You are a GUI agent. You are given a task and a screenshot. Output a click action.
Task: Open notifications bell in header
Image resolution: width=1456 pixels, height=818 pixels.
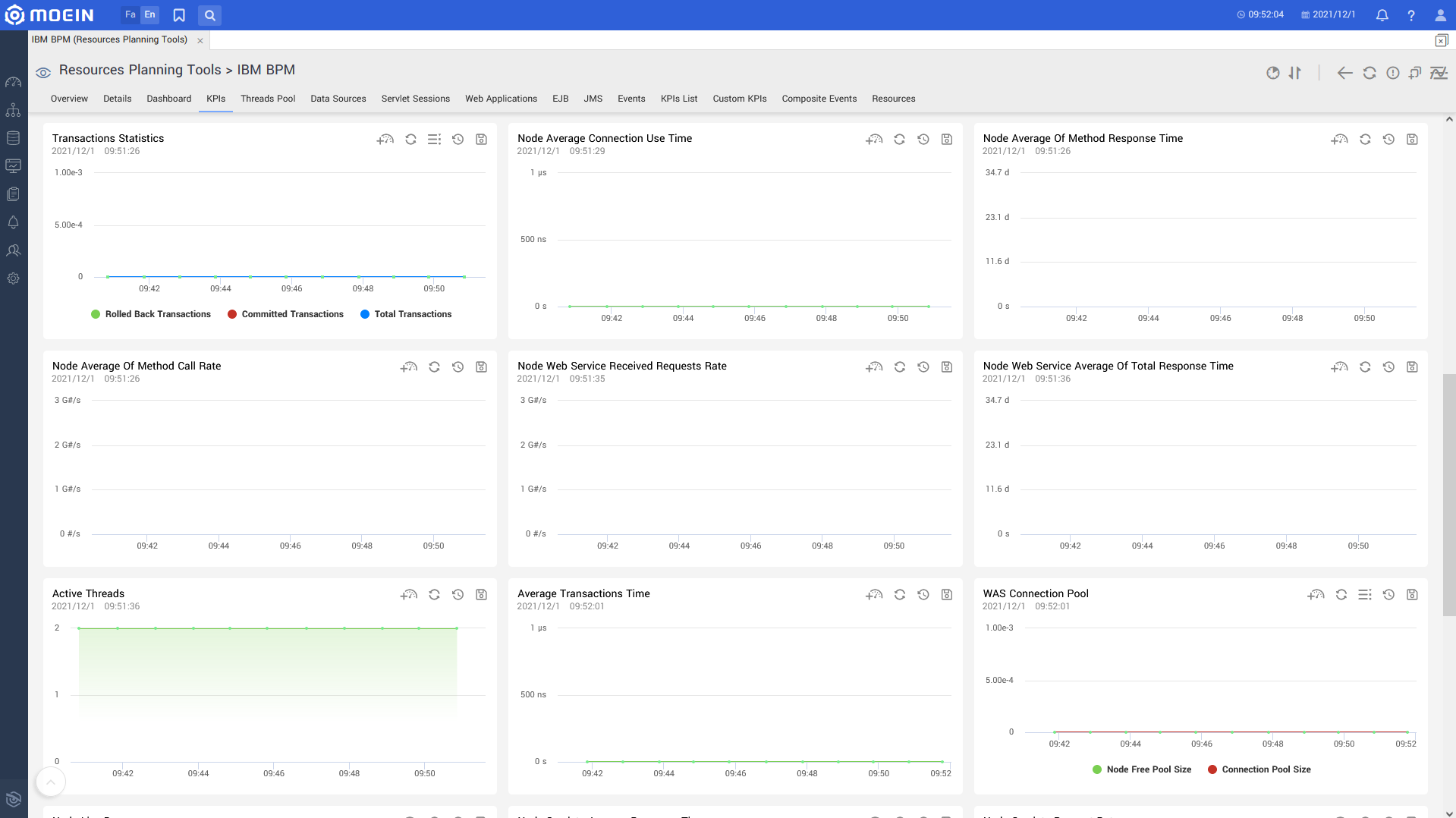pyautogui.click(x=1382, y=15)
